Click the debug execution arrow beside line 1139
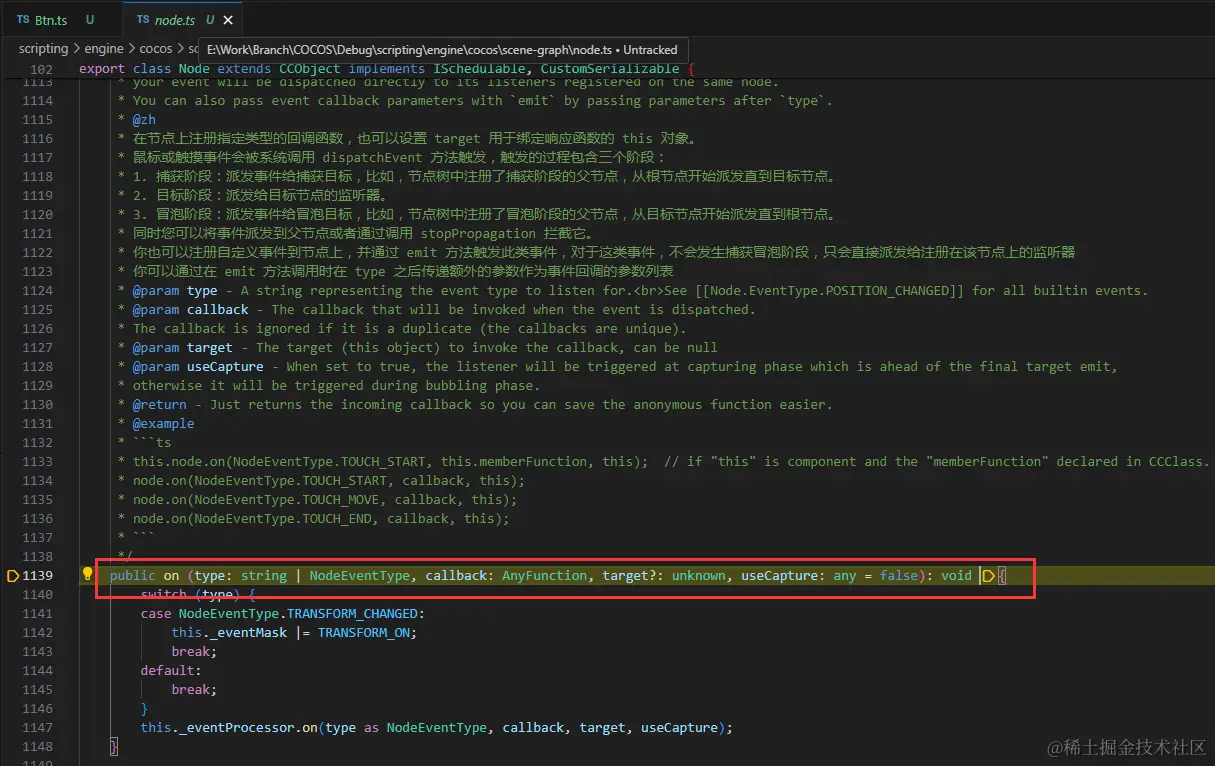This screenshot has width=1215, height=766. pyautogui.click(x=13, y=576)
